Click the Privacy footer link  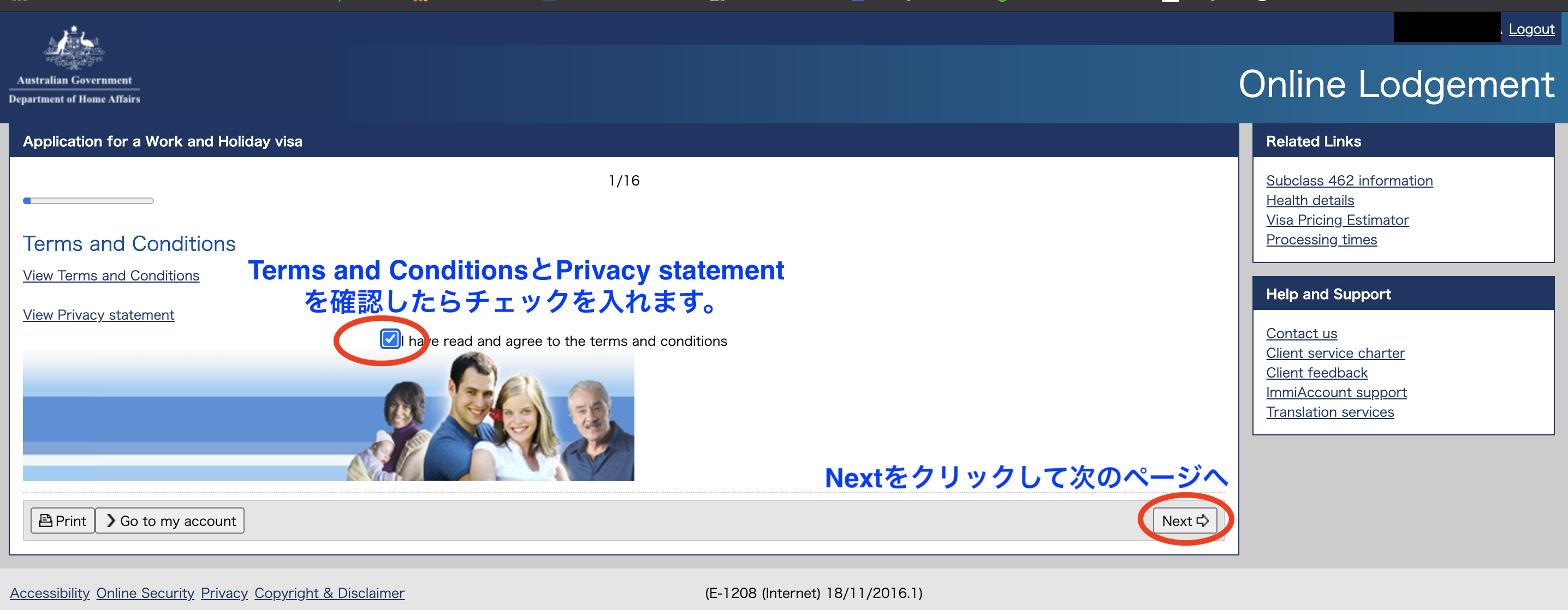(x=224, y=593)
